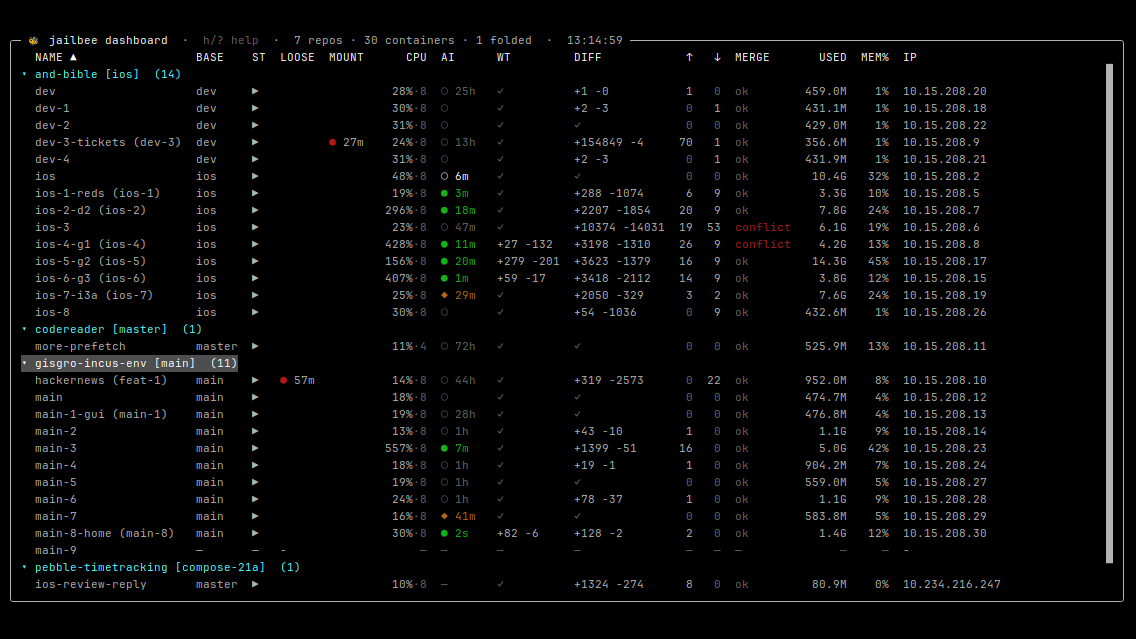The height and width of the screenshot is (639, 1136).
Task: Collapse the gisgro-incus-env [main] group
Action: point(25,363)
